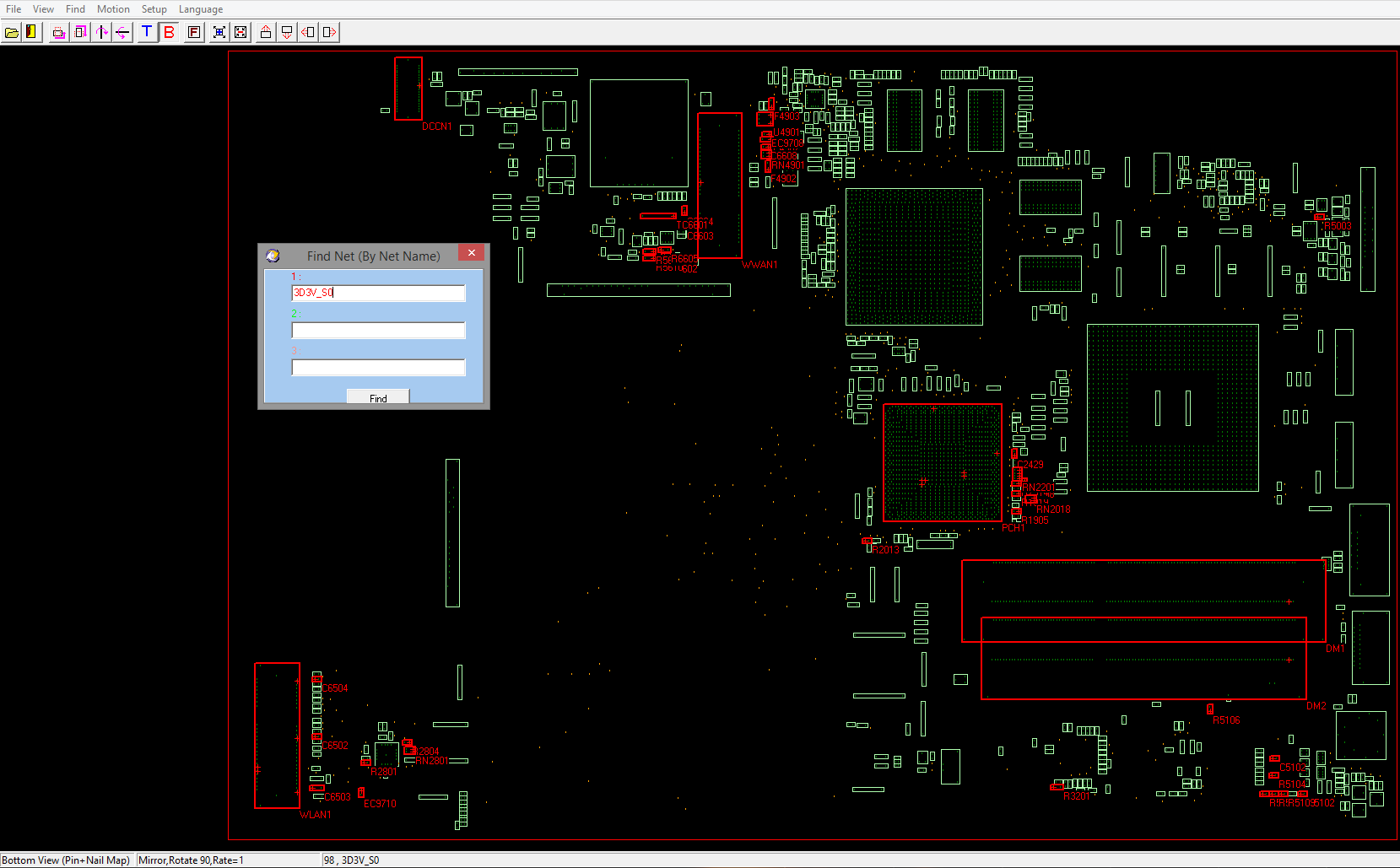Toggle Bottom view with B icon
The image size is (1400, 868).
pos(169,32)
